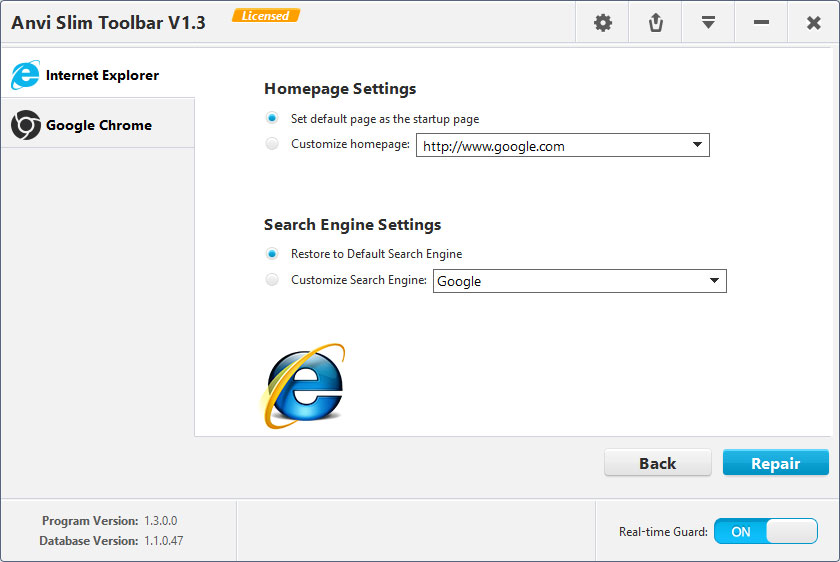Viewport: 840px width, 562px height.
Task: Minimize the Anvi Slim Toolbar window
Action: click(x=761, y=22)
